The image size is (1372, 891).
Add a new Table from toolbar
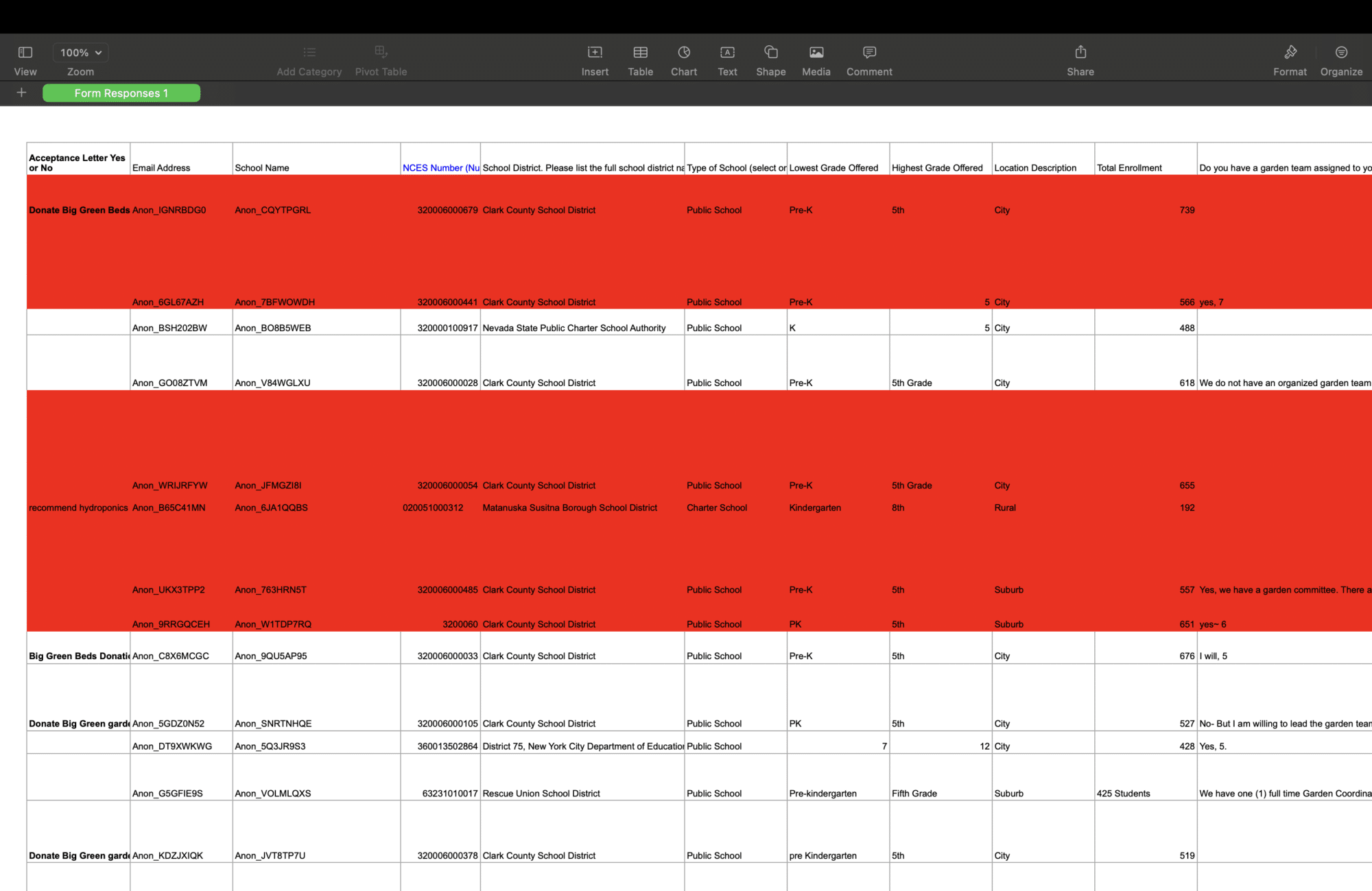tap(640, 60)
